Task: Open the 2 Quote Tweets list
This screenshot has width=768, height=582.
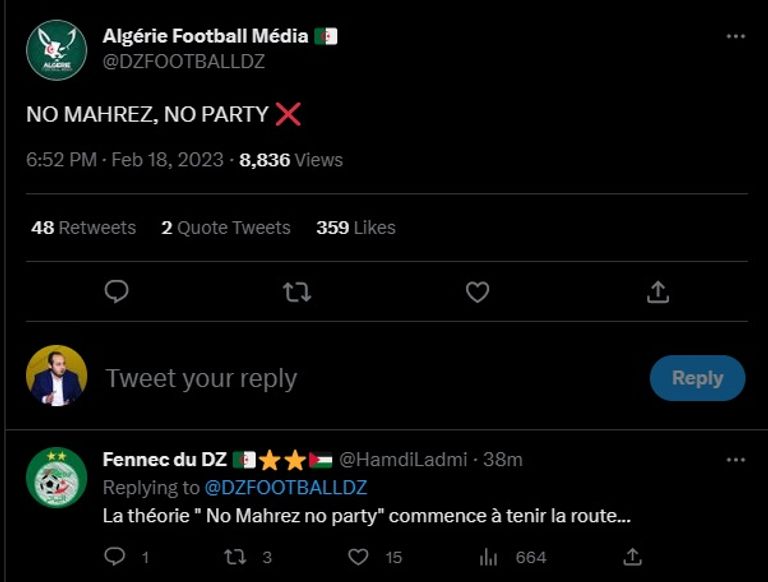Action: tap(226, 227)
